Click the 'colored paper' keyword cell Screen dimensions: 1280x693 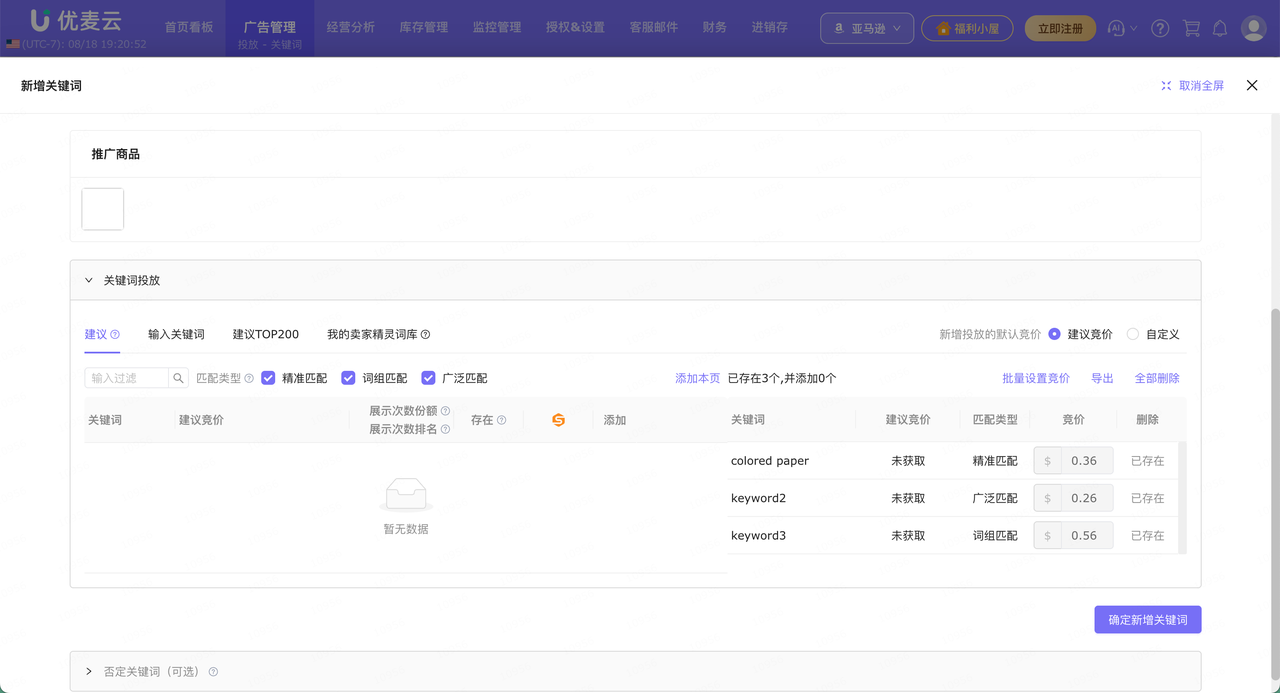[x=770, y=461]
